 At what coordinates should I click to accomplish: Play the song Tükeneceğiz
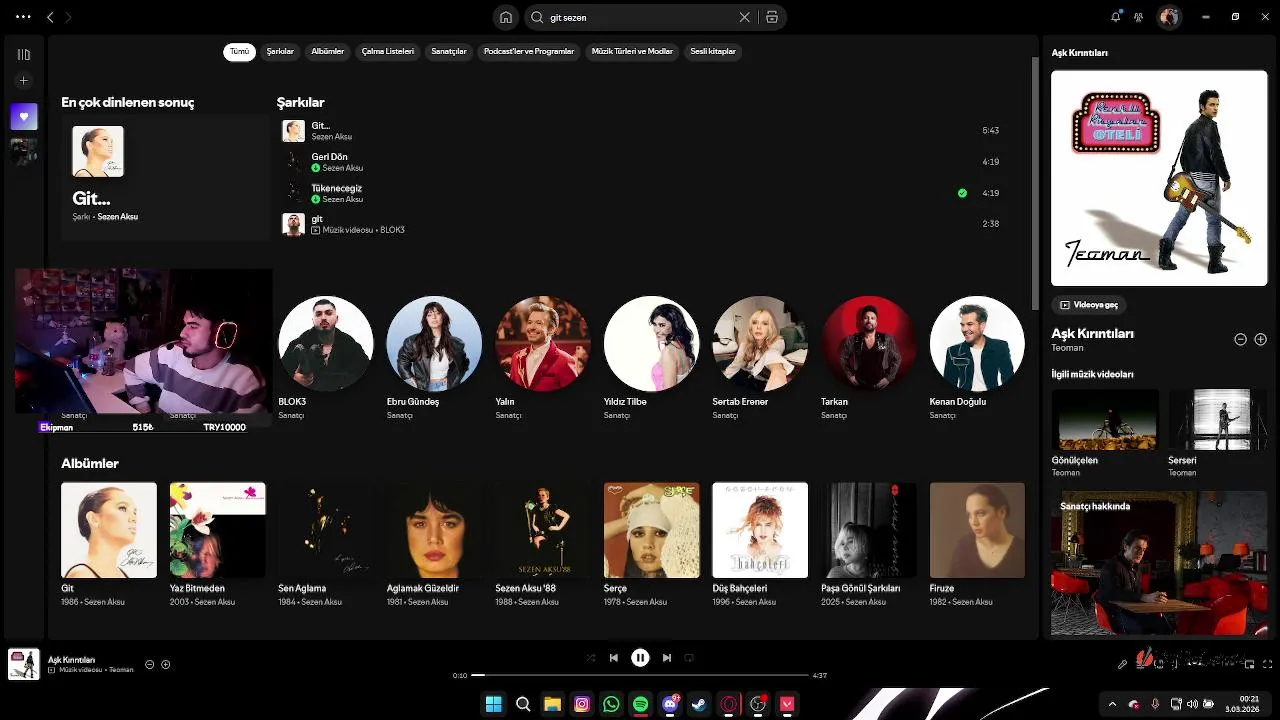[640, 193]
